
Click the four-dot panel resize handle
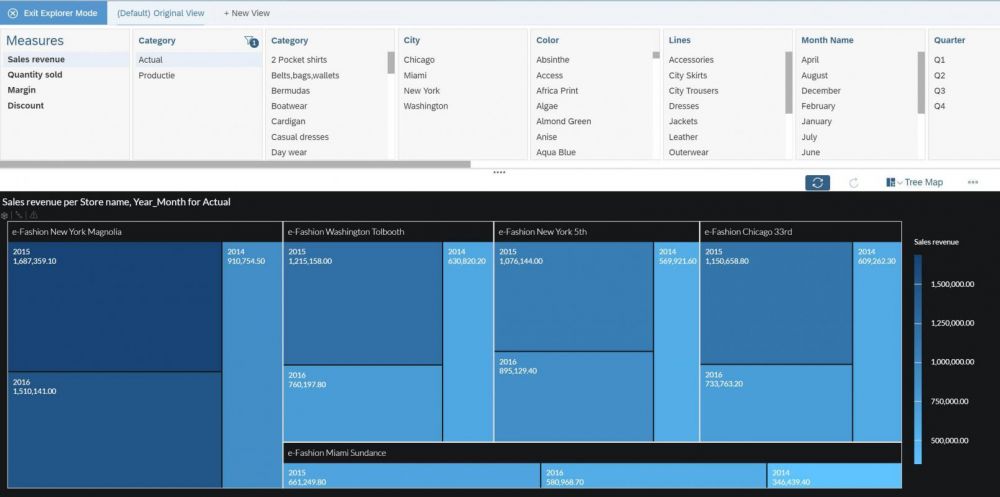[x=499, y=172]
